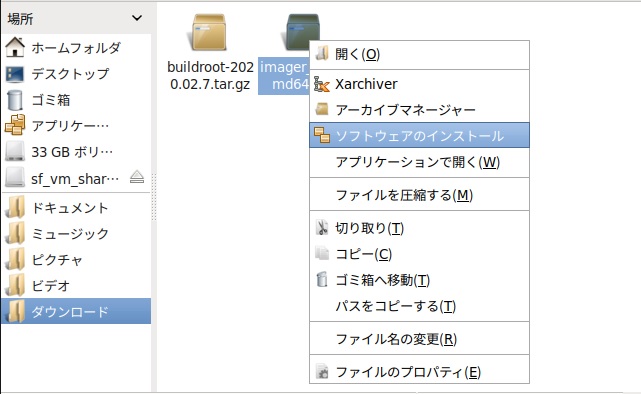Choose コピー(C) from the menu
This screenshot has height=394, width=641.
click(419, 254)
